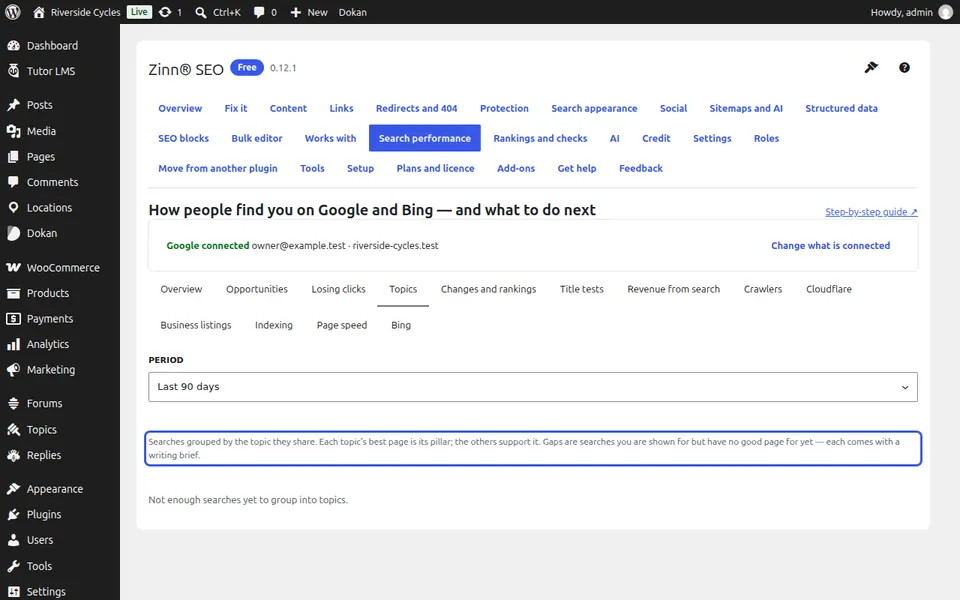Open Dokan in the admin bar
This screenshot has height=600, width=960.
[353, 12]
